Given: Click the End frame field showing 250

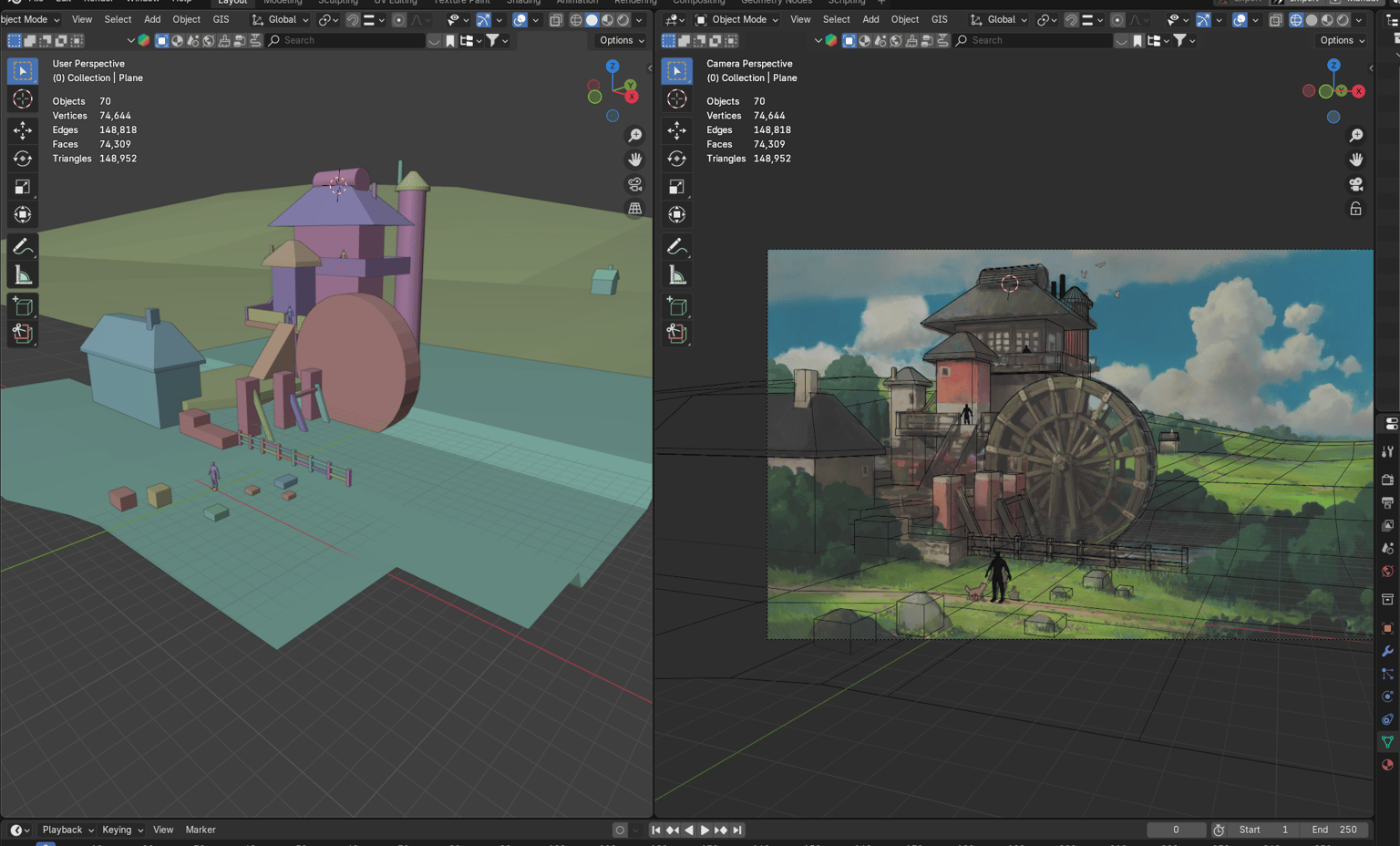Looking at the screenshot, I should (x=1334, y=830).
